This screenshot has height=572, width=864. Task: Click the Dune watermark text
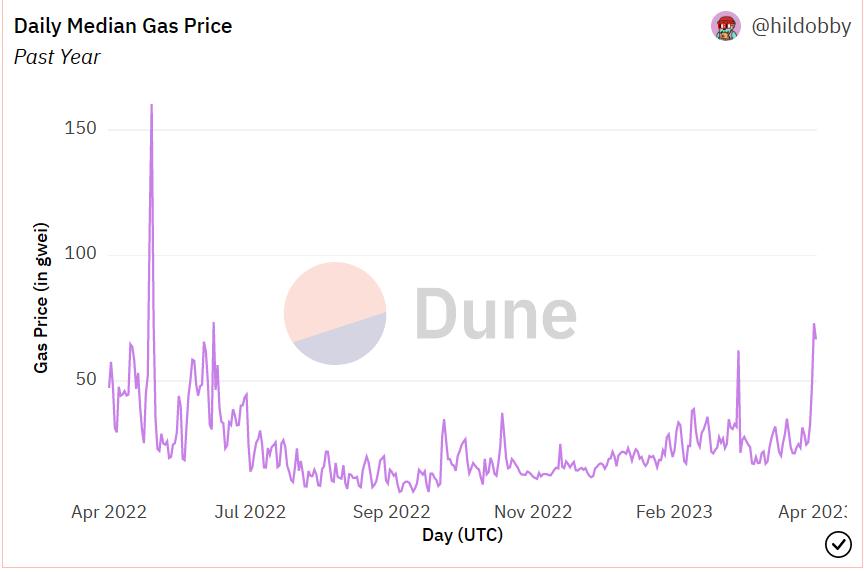tap(495, 313)
